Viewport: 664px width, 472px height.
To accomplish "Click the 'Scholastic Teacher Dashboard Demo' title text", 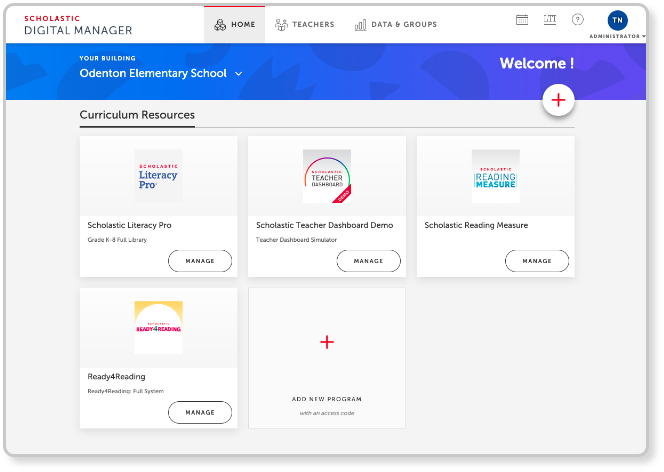I will click(324, 225).
